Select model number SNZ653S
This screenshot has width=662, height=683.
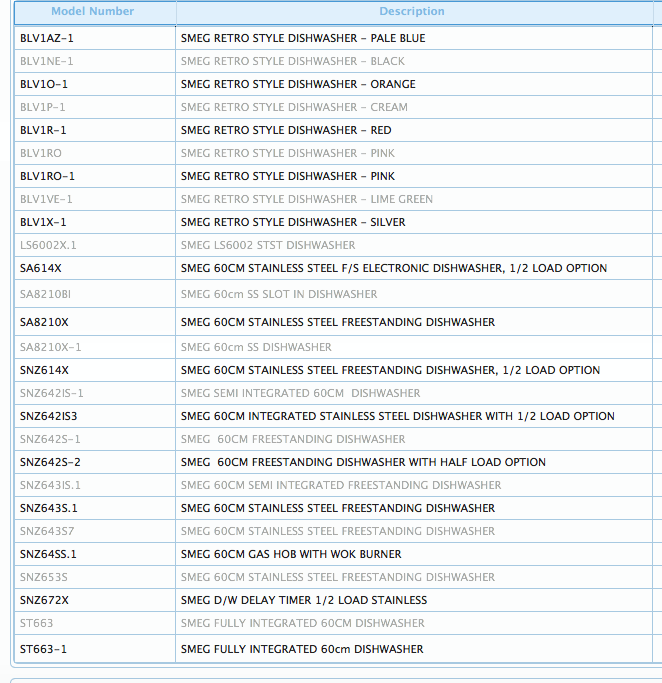pos(44,578)
